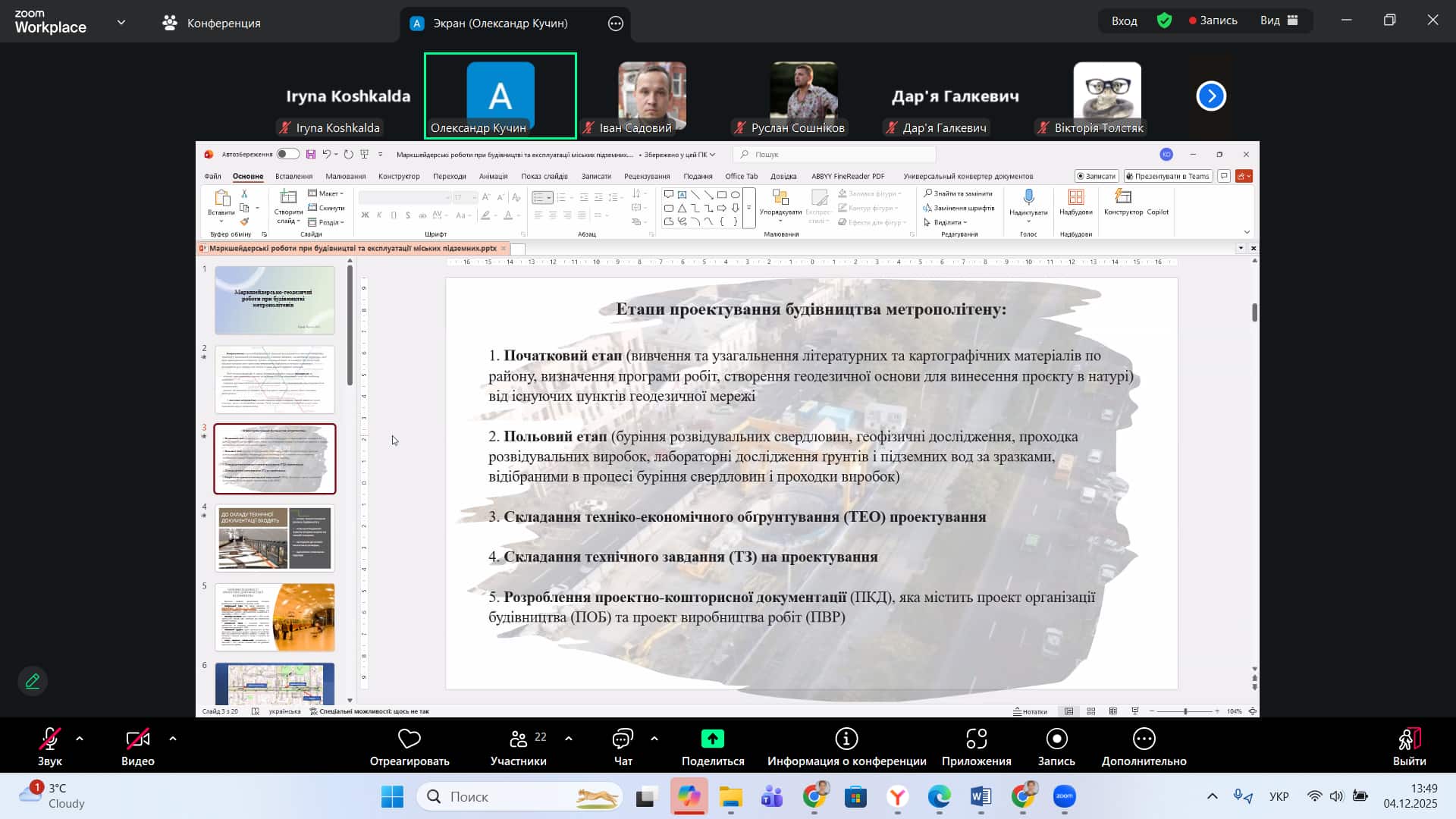Open the Дополнительно more options icon
1456x819 pixels.
[x=1144, y=739]
